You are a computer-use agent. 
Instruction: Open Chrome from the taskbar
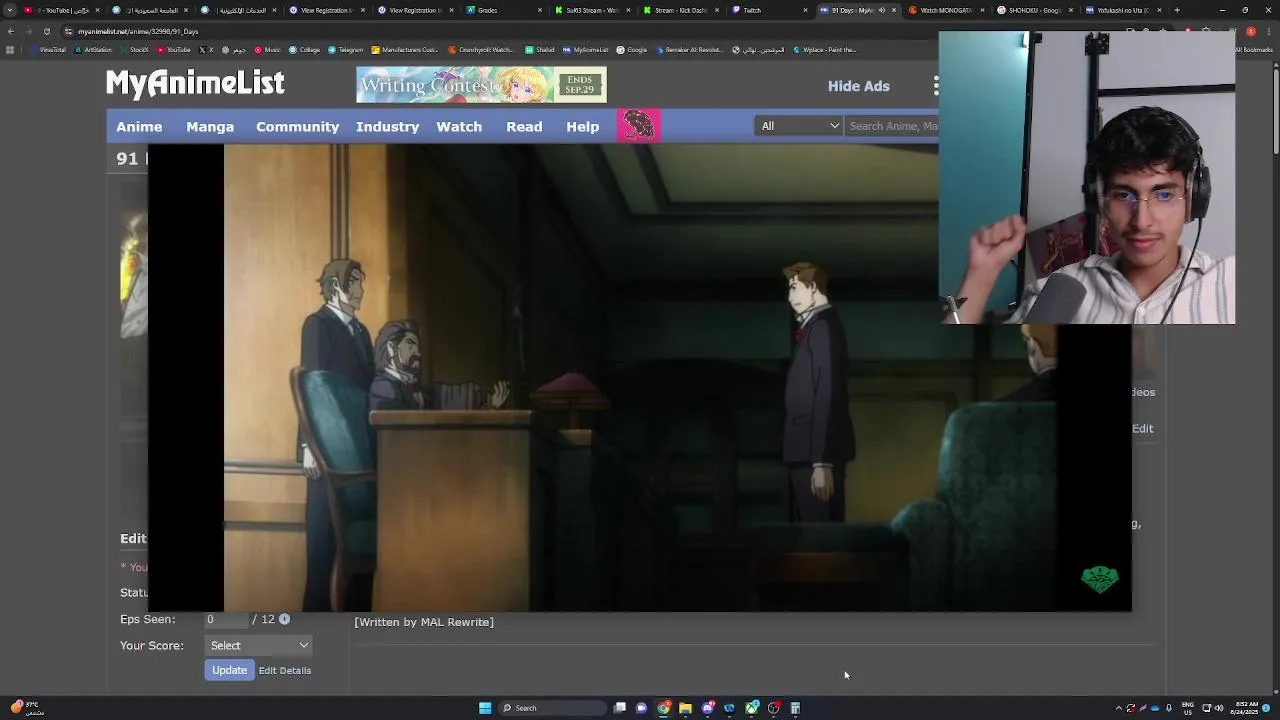(663, 708)
